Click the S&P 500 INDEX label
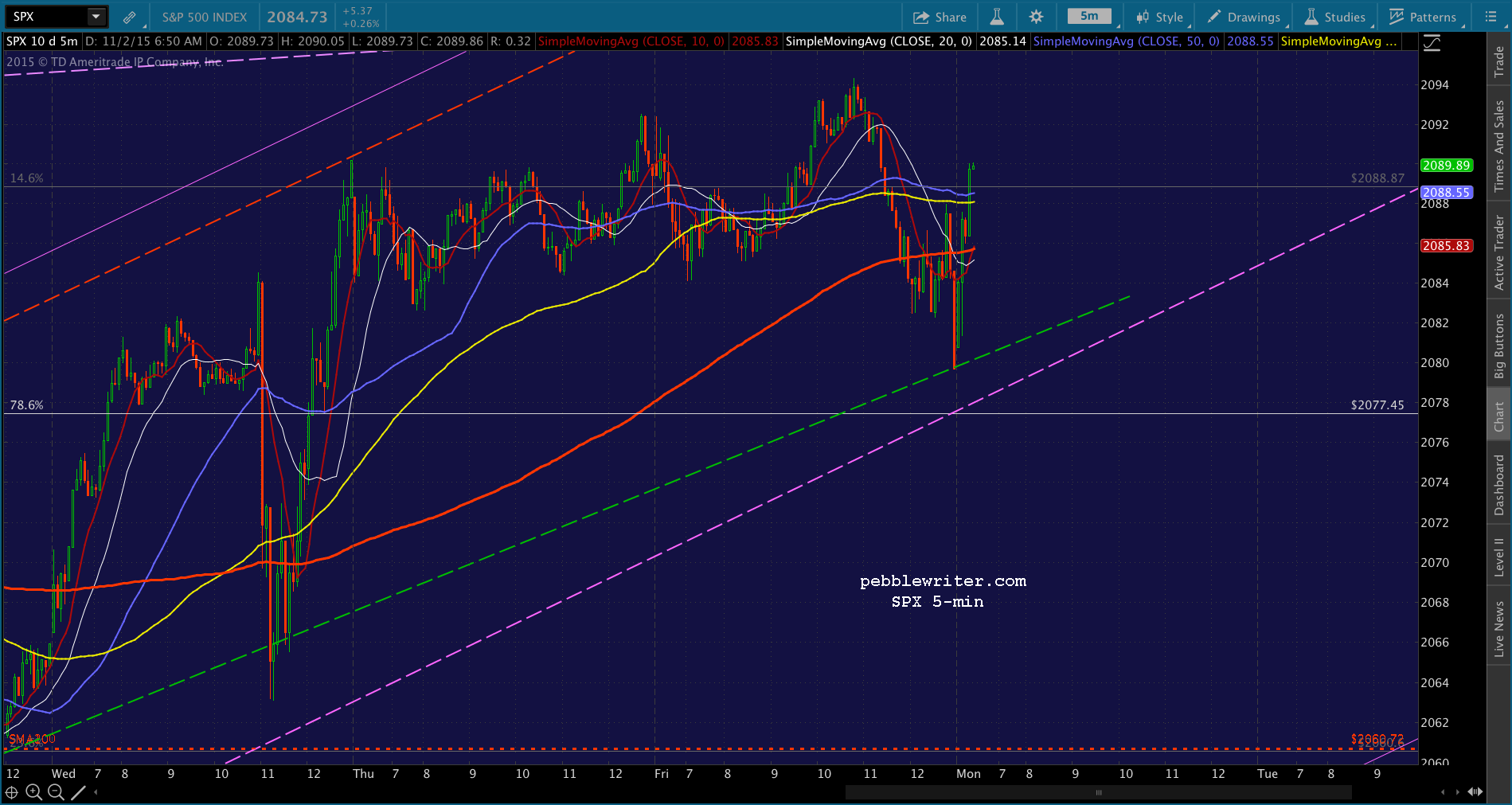The height and width of the screenshot is (805, 1512). [205, 17]
